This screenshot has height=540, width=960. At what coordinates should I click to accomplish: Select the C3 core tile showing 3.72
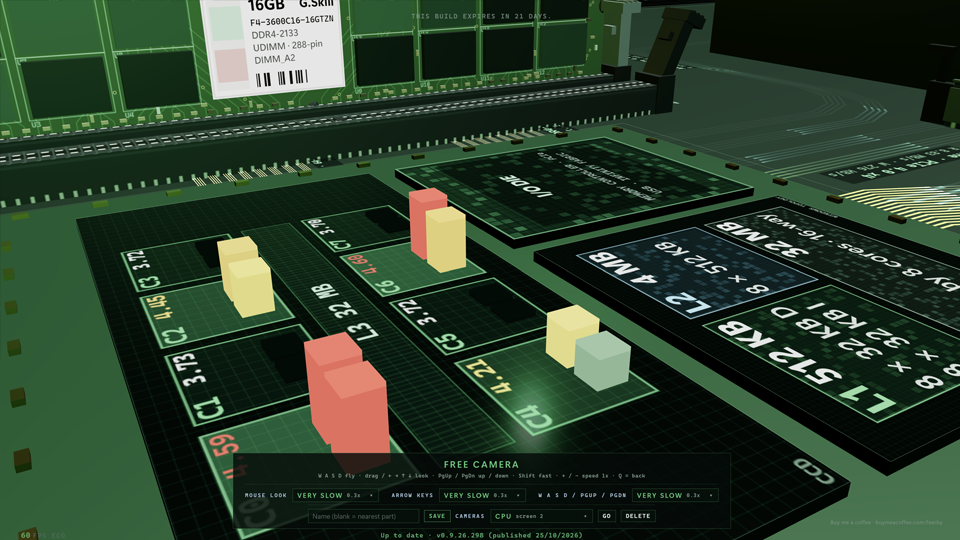click(178, 263)
